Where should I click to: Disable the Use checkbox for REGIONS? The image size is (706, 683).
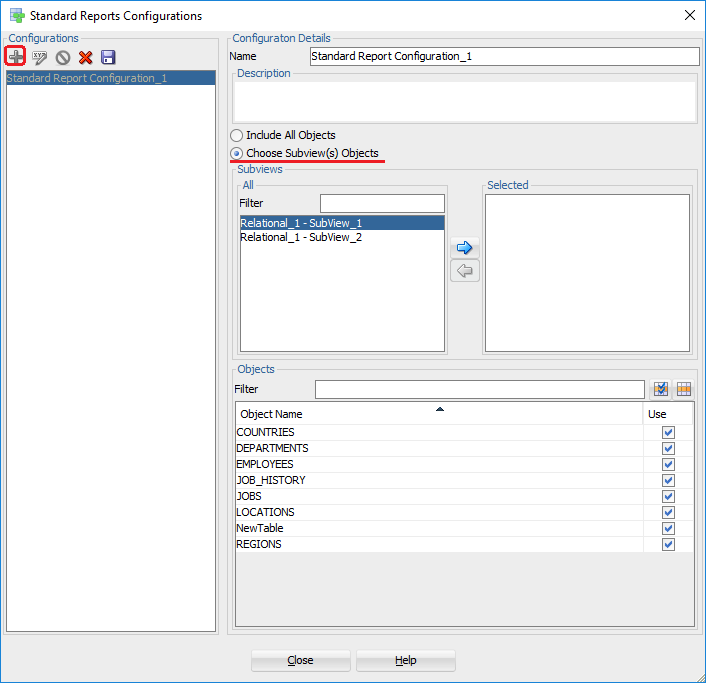point(668,545)
